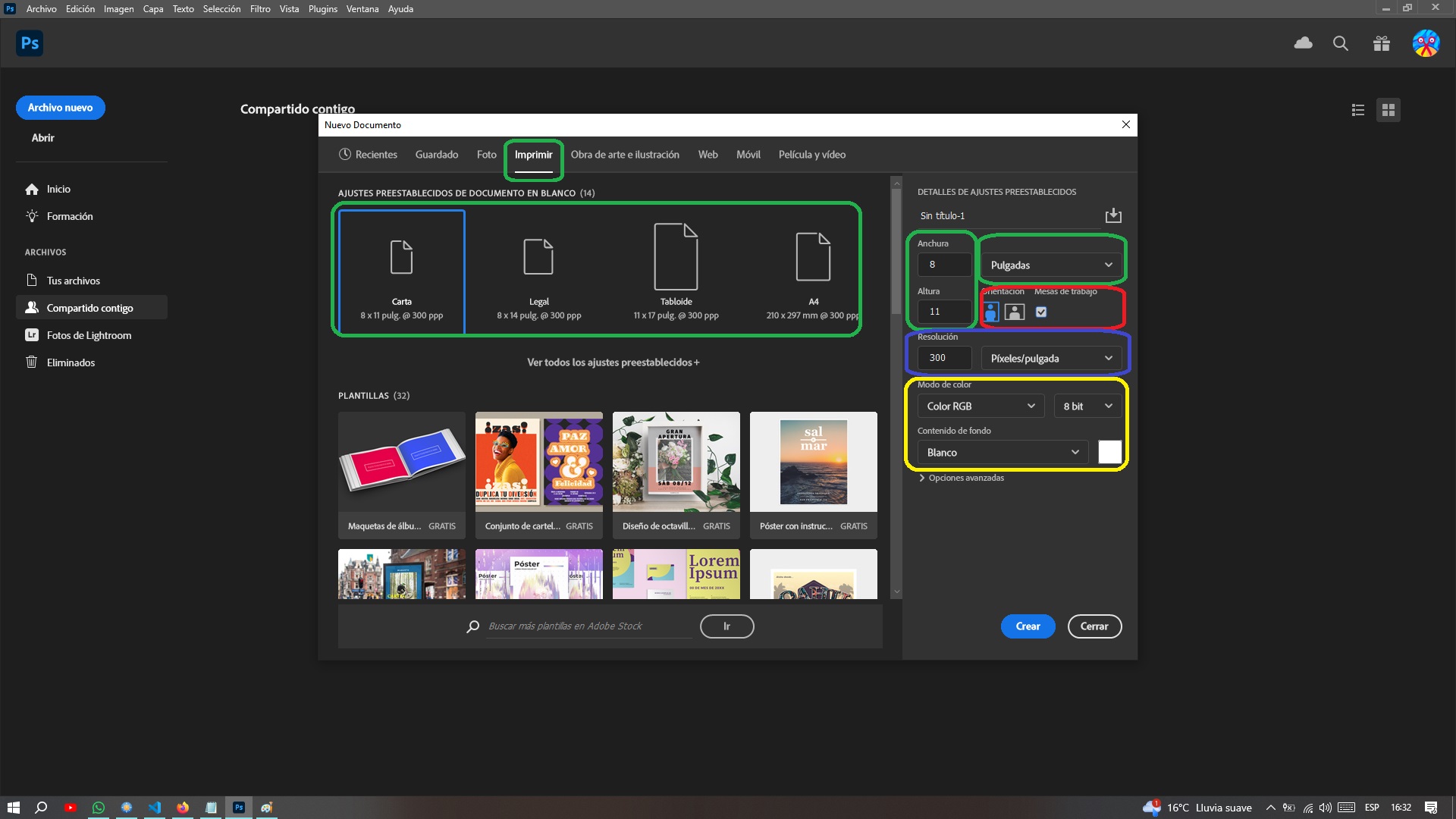Expand Opciones avanzadas
Image resolution: width=1456 pixels, height=819 pixels.
tap(961, 478)
